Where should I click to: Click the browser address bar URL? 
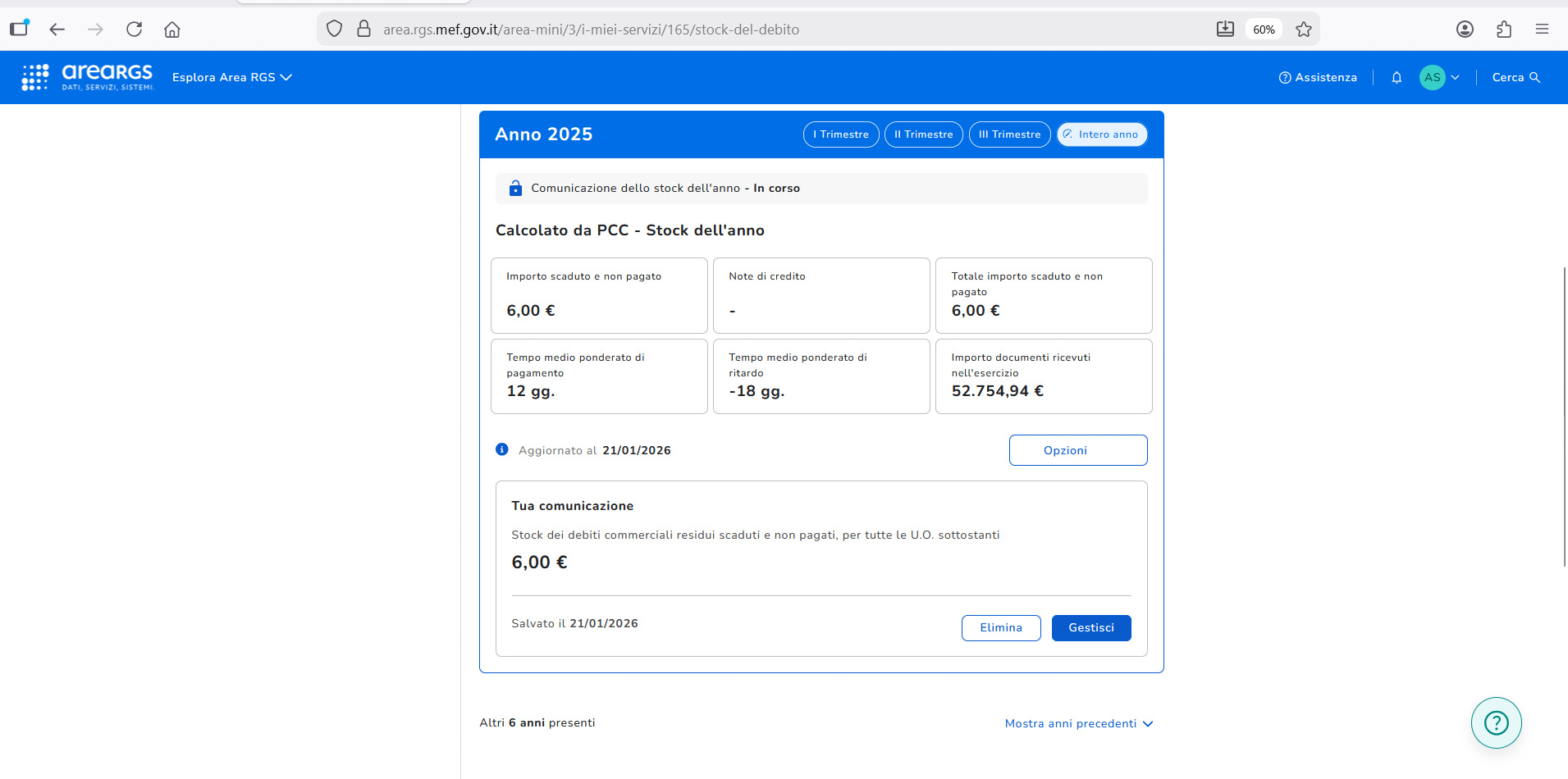click(x=591, y=30)
